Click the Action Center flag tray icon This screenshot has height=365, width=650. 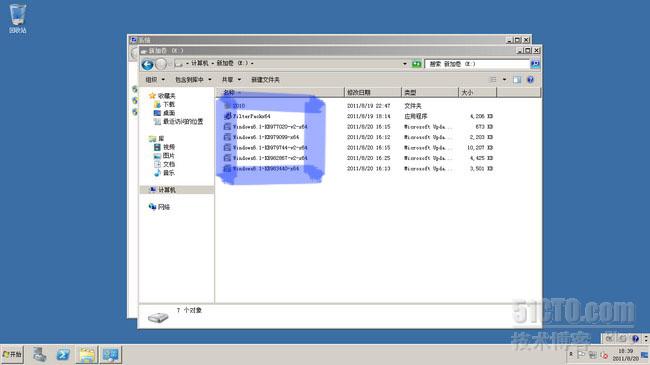(x=581, y=355)
